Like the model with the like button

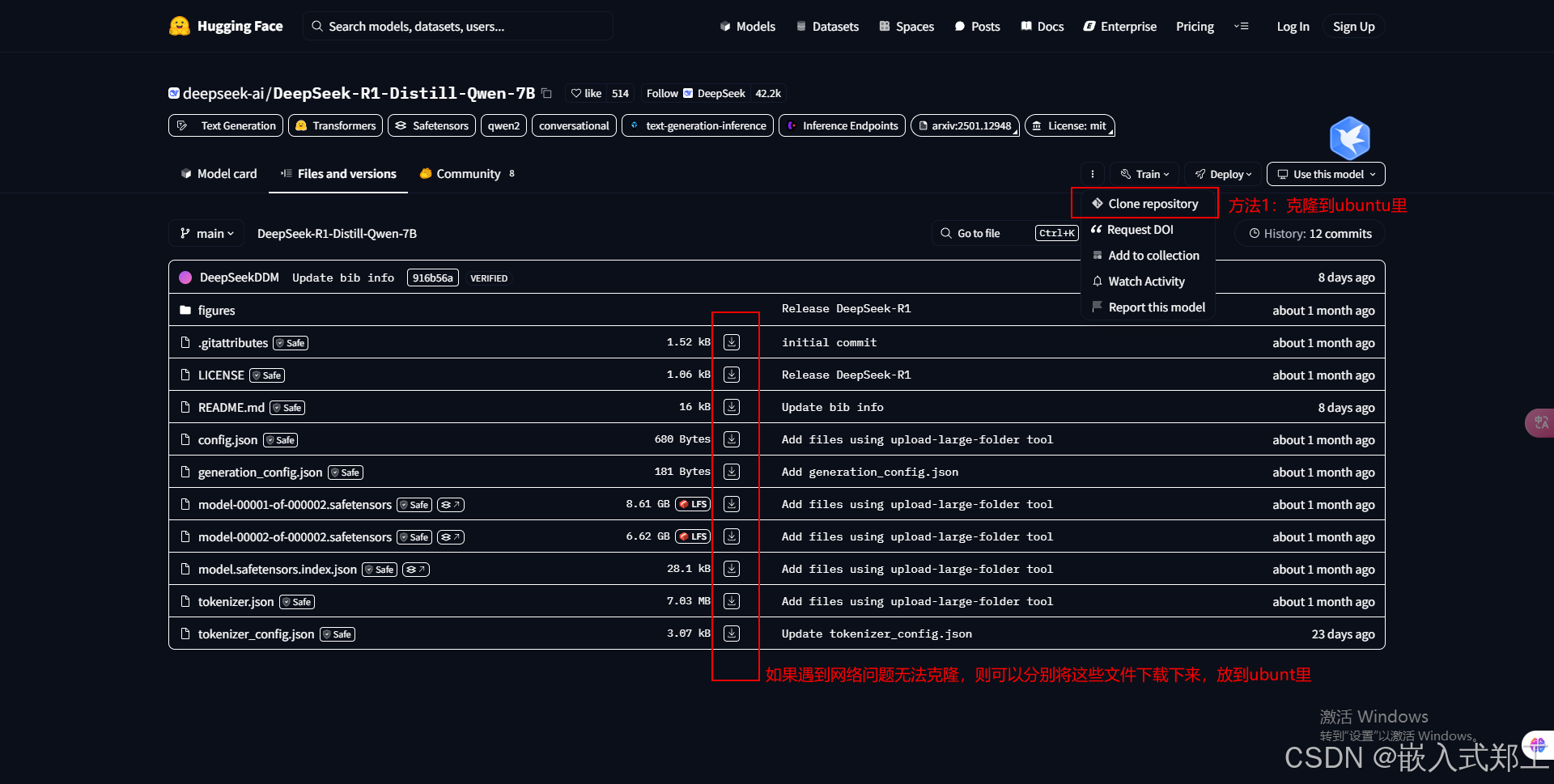[586, 93]
